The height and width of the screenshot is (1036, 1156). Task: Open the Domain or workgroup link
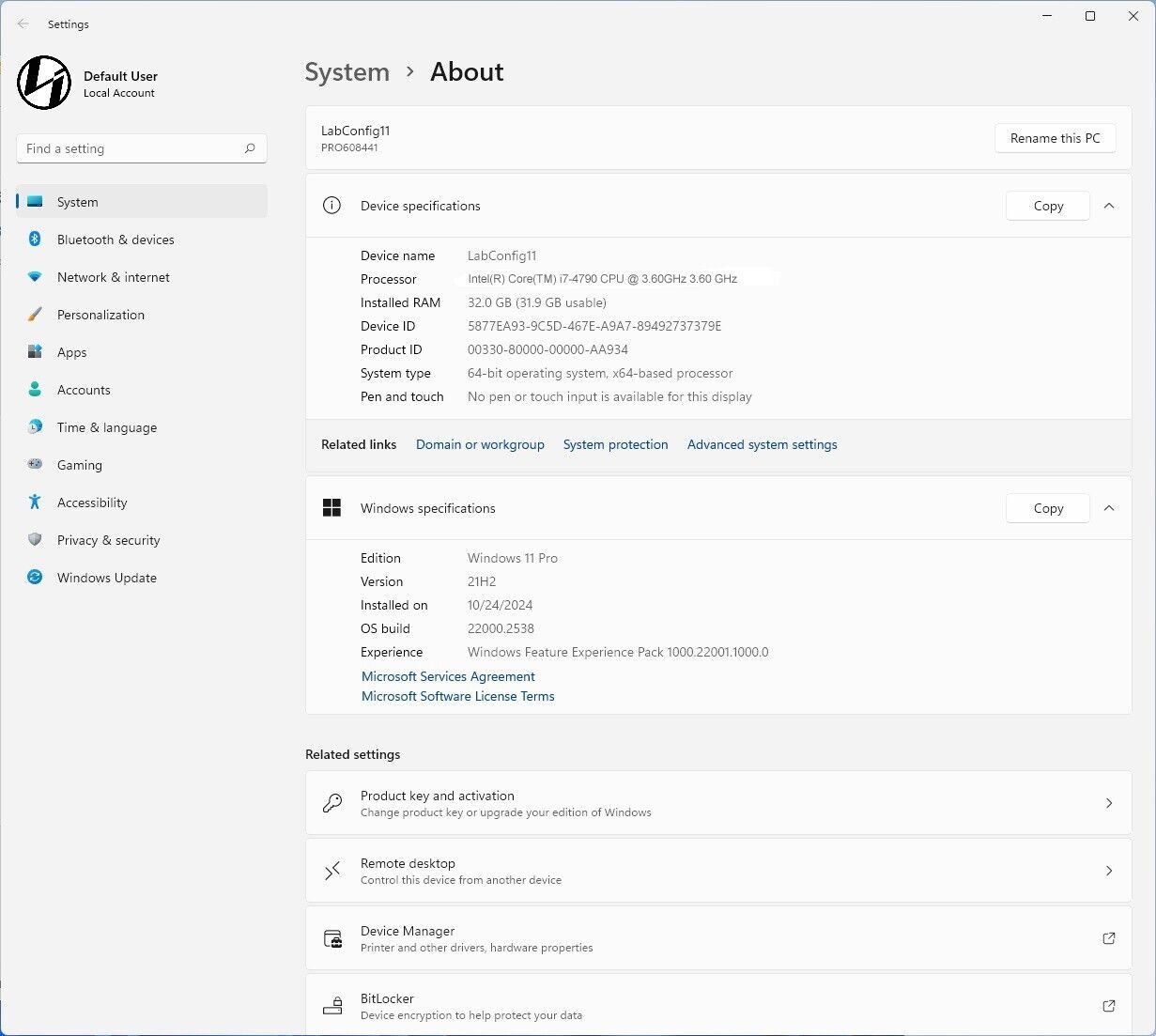point(480,444)
